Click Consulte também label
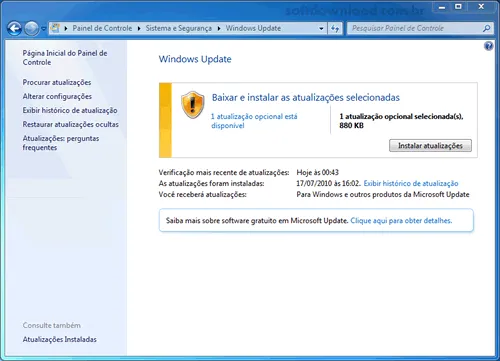The height and width of the screenshot is (361, 500). tap(51, 325)
